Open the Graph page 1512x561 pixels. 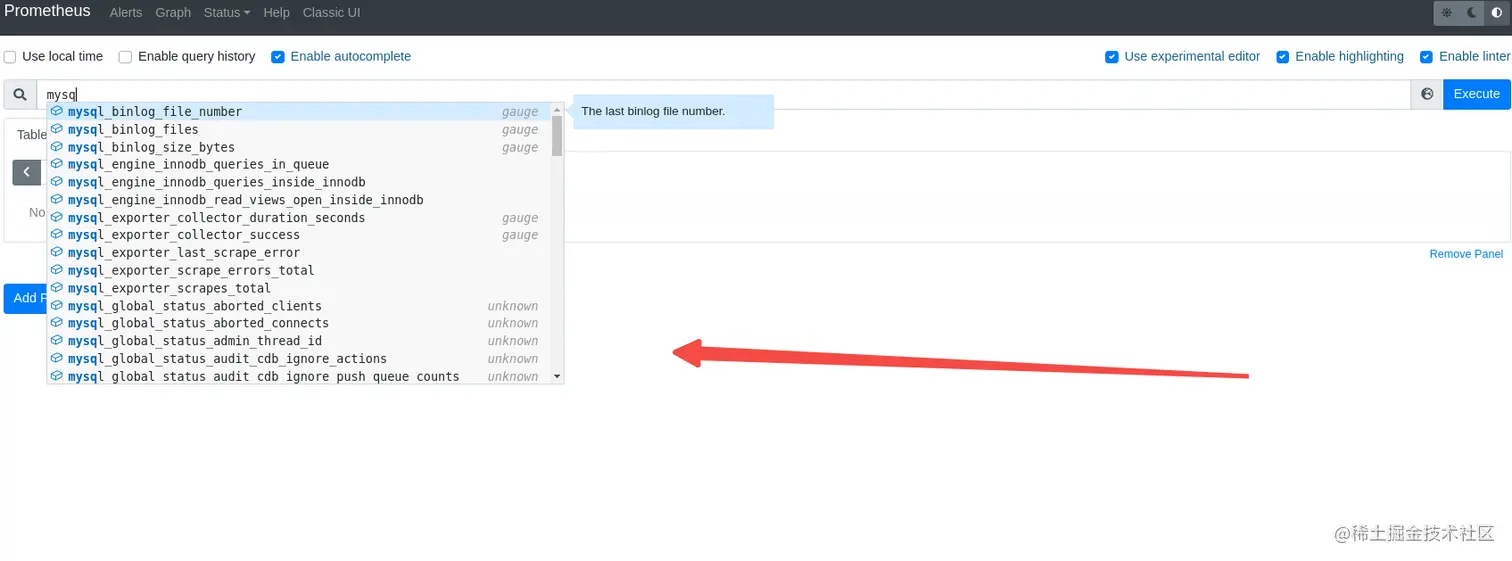click(x=173, y=13)
